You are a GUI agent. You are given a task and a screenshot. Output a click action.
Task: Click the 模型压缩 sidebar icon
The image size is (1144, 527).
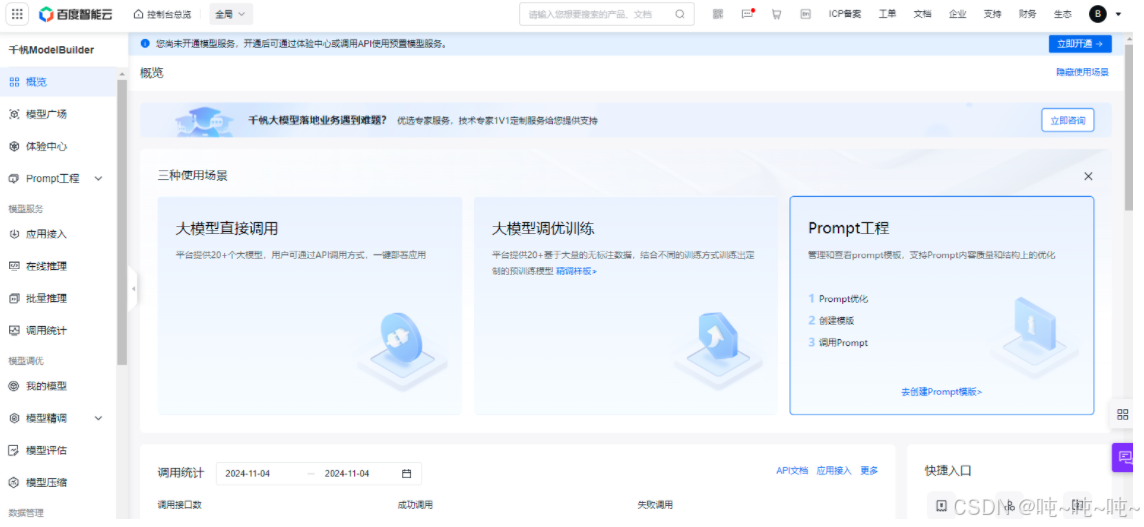tap(14, 482)
